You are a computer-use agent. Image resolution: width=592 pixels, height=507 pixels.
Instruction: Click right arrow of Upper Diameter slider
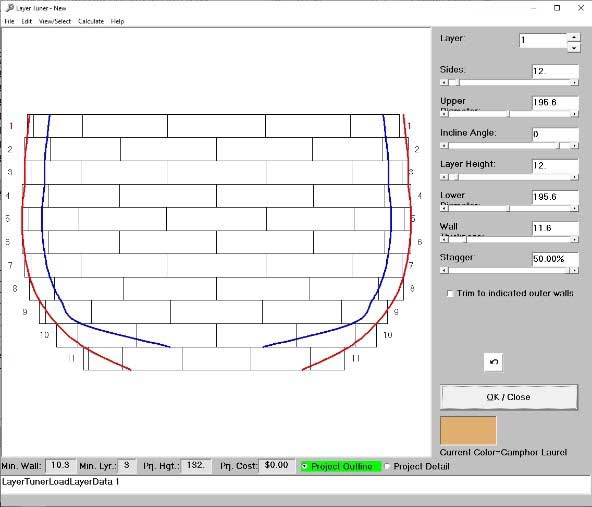point(574,114)
